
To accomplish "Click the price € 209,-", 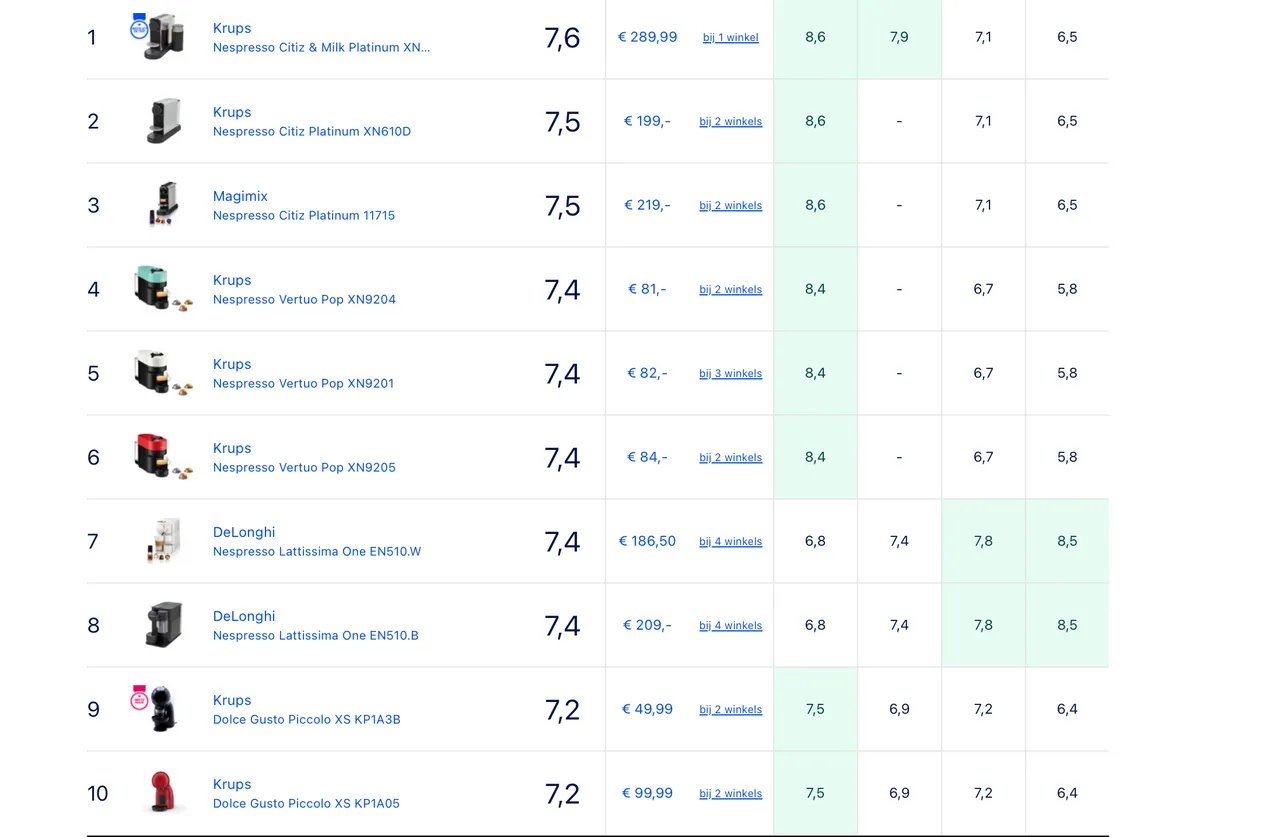I will click(647, 625).
